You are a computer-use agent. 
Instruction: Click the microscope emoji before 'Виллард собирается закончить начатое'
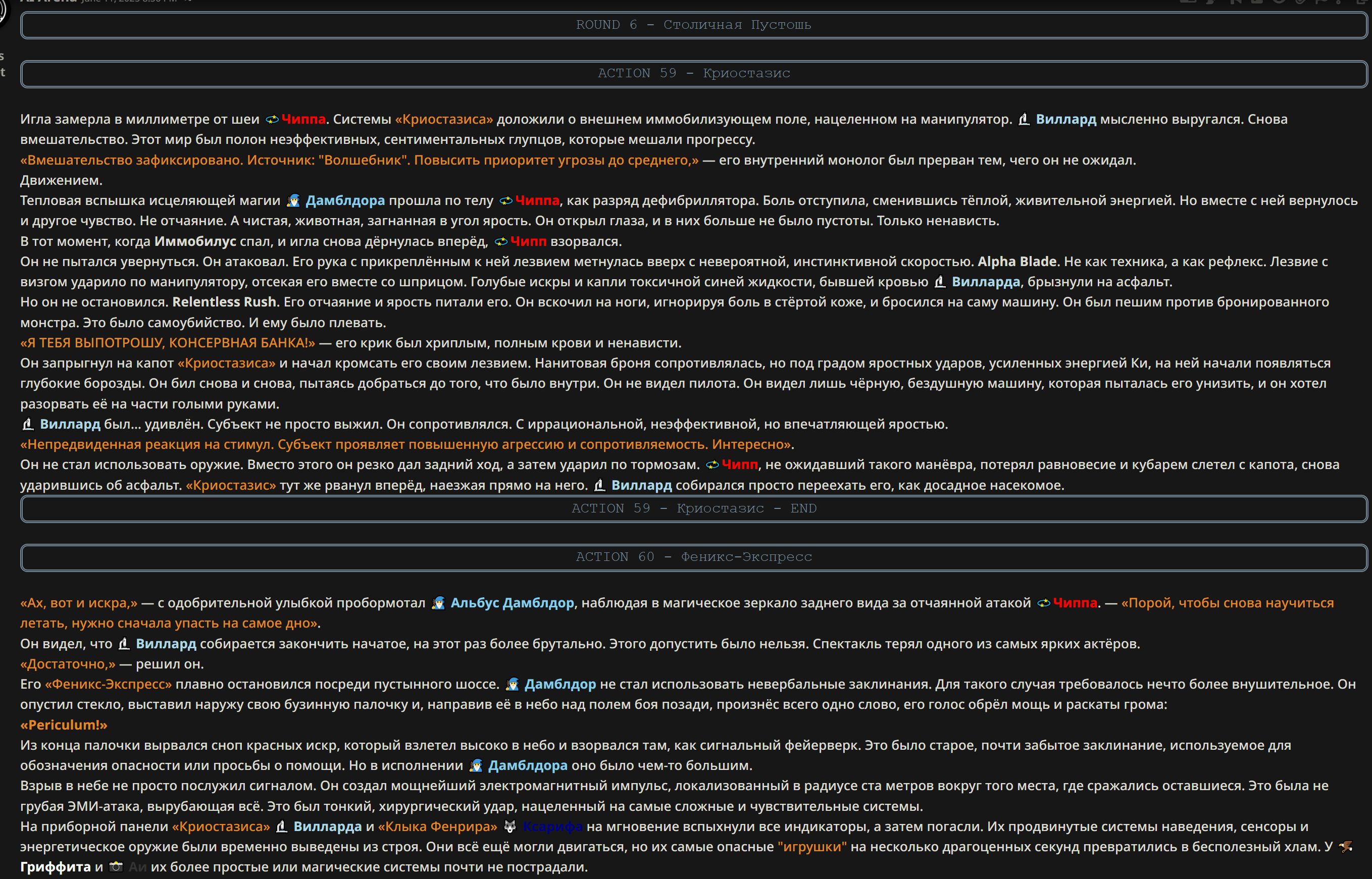coord(123,644)
